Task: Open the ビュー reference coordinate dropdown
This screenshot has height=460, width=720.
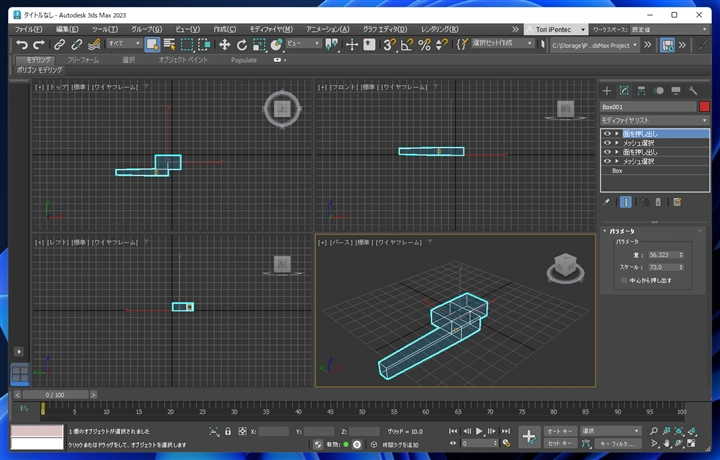Action: coord(303,43)
